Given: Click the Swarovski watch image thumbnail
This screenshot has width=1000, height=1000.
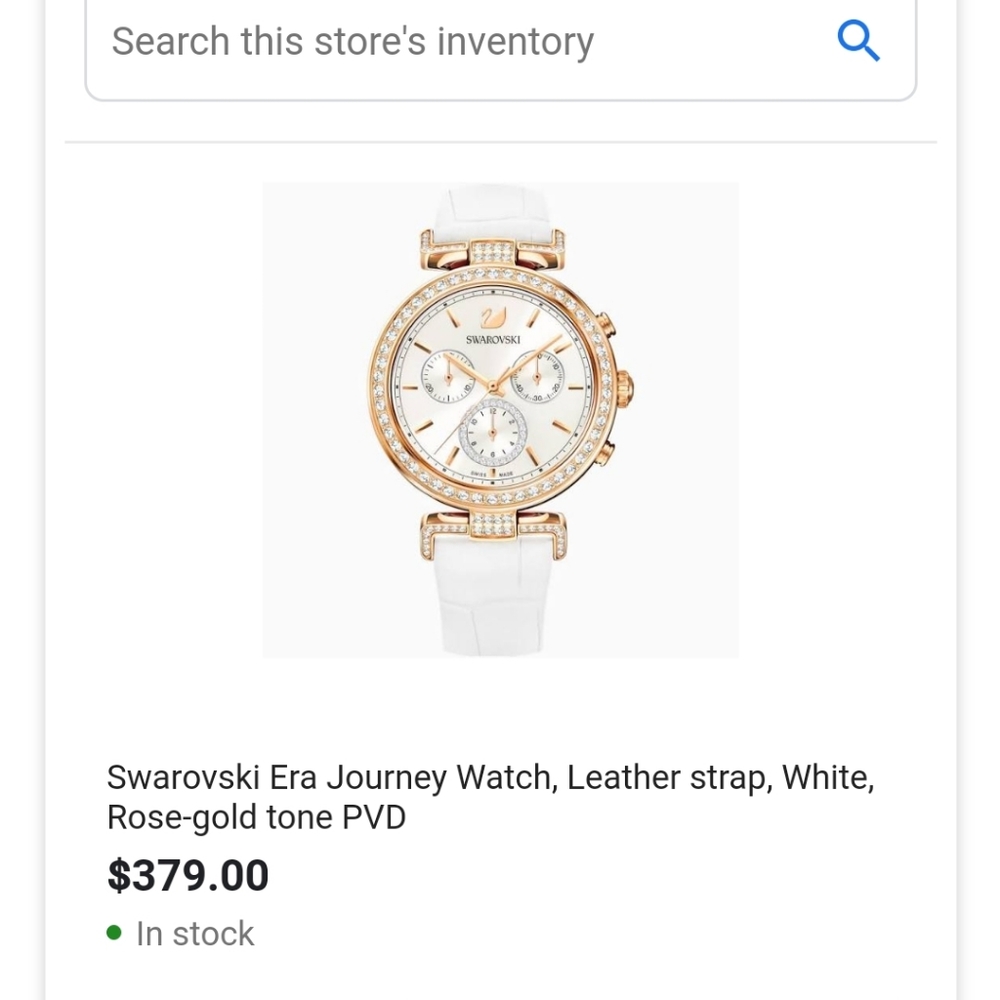Looking at the screenshot, I should 500,420.
